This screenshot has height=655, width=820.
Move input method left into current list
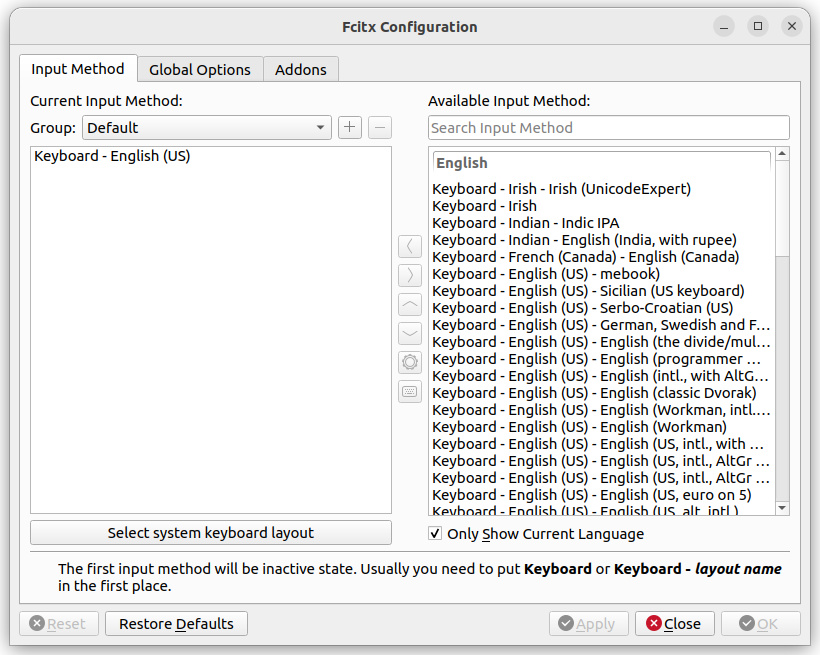[409, 246]
